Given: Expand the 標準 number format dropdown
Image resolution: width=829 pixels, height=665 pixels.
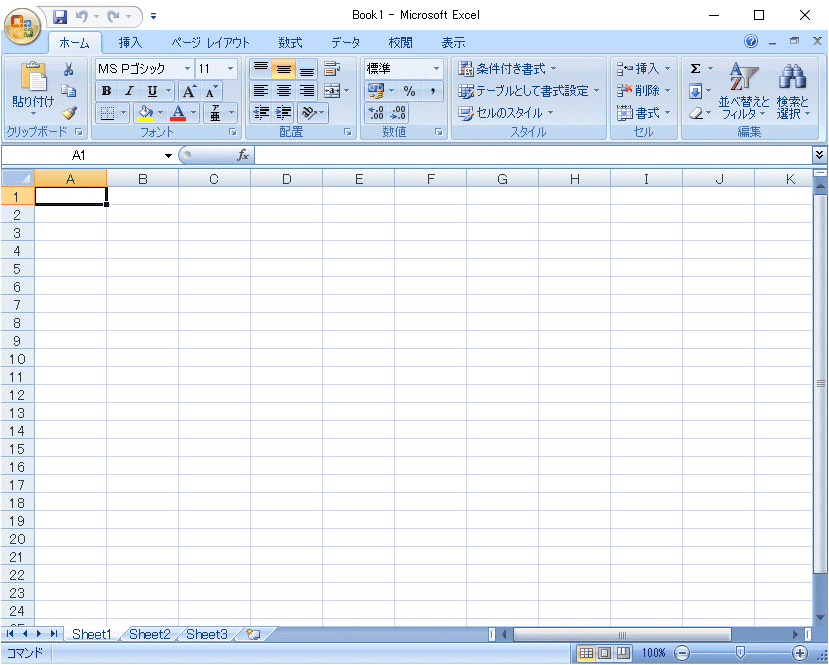Looking at the screenshot, I should 436,69.
